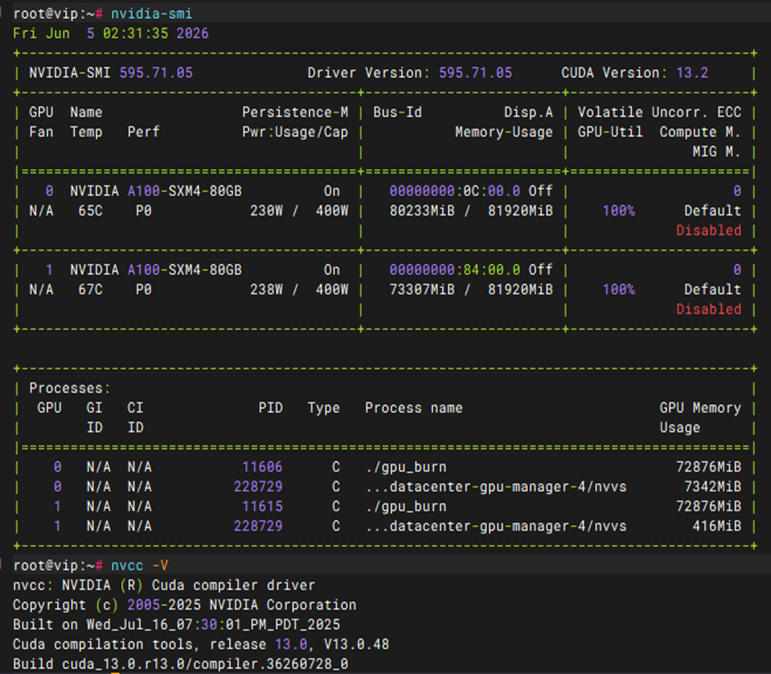Click the Processes: section label
Screen dimensions: 771x674
pyautogui.click(x=70, y=388)
